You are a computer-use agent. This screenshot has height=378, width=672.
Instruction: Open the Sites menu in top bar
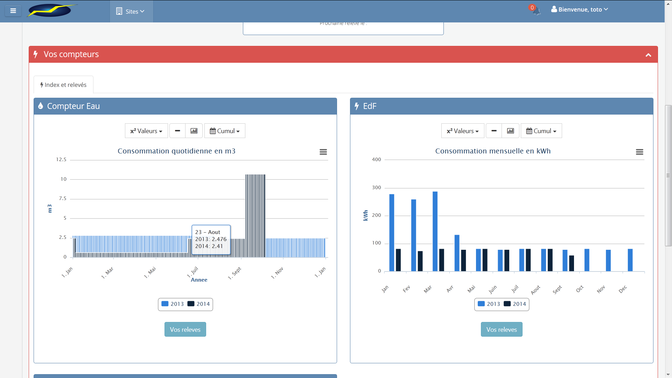pyautogui.click(x=131, y=11)
